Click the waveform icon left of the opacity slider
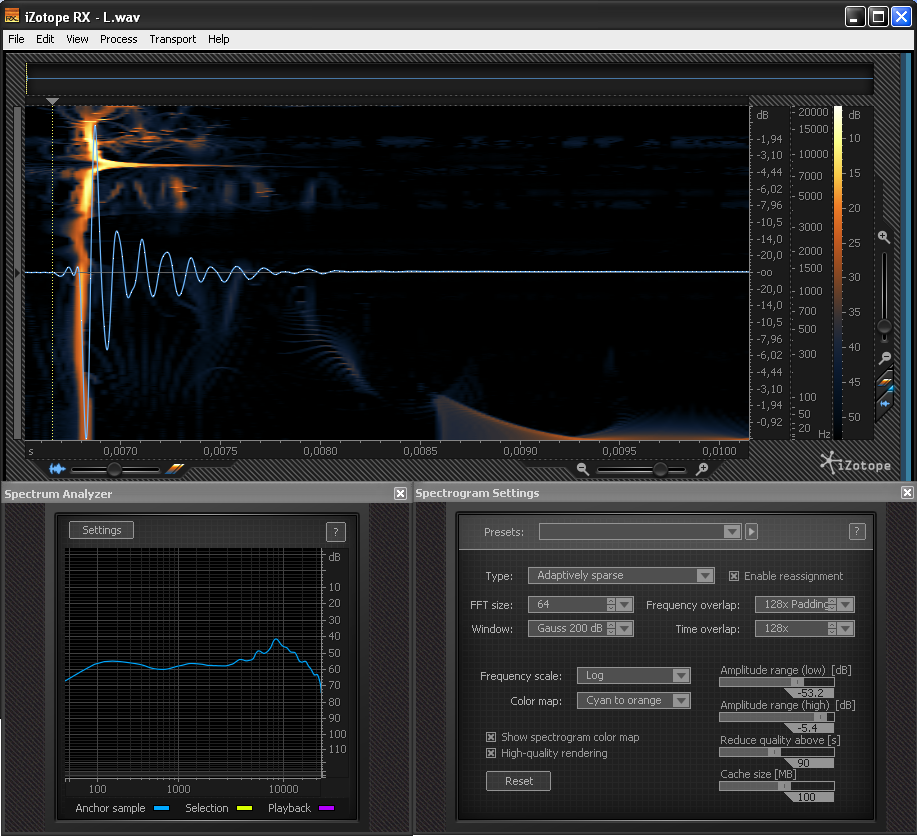917x837 pixels. coord(57,469)
